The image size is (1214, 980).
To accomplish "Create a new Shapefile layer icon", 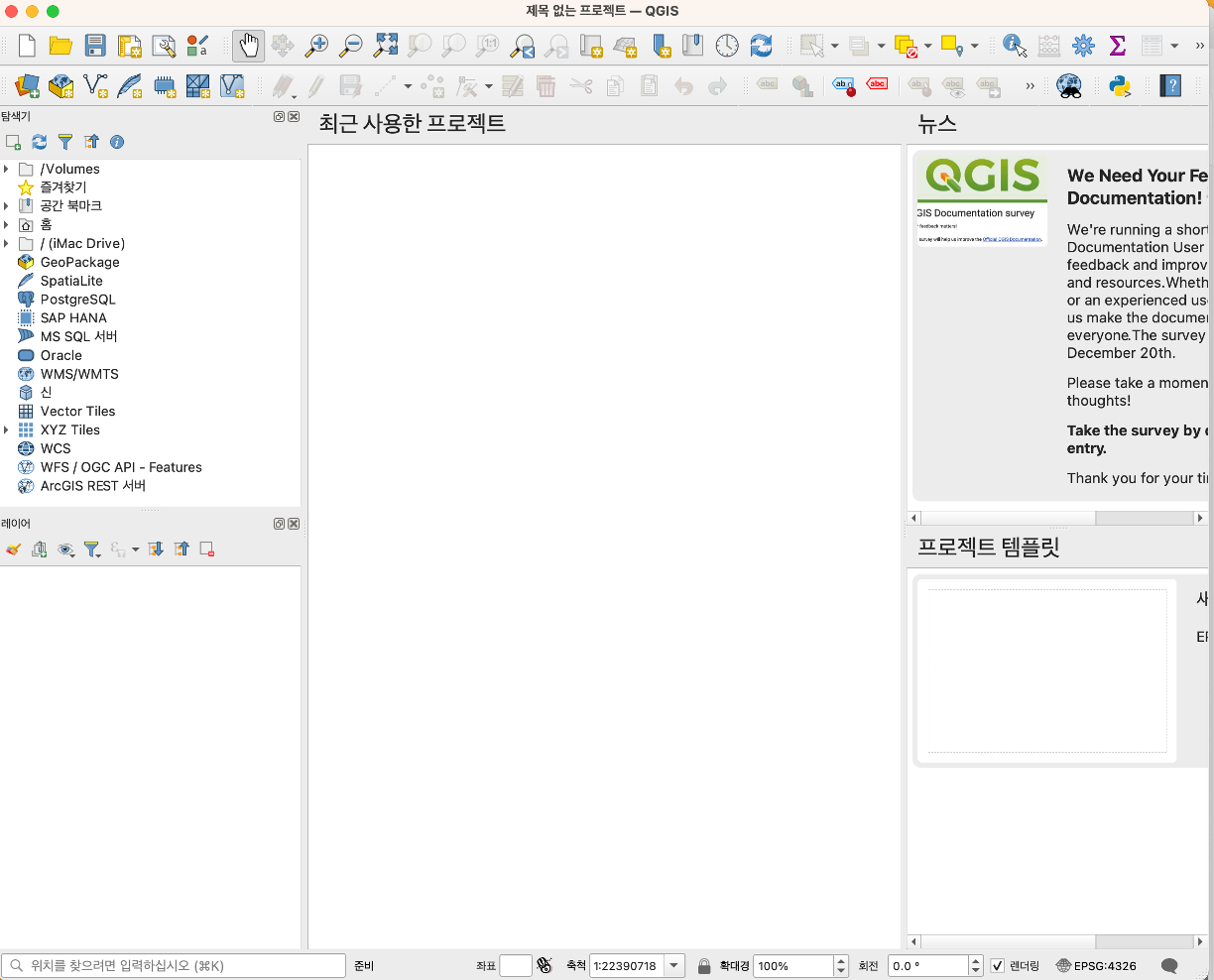I will [x=95, y=86].
